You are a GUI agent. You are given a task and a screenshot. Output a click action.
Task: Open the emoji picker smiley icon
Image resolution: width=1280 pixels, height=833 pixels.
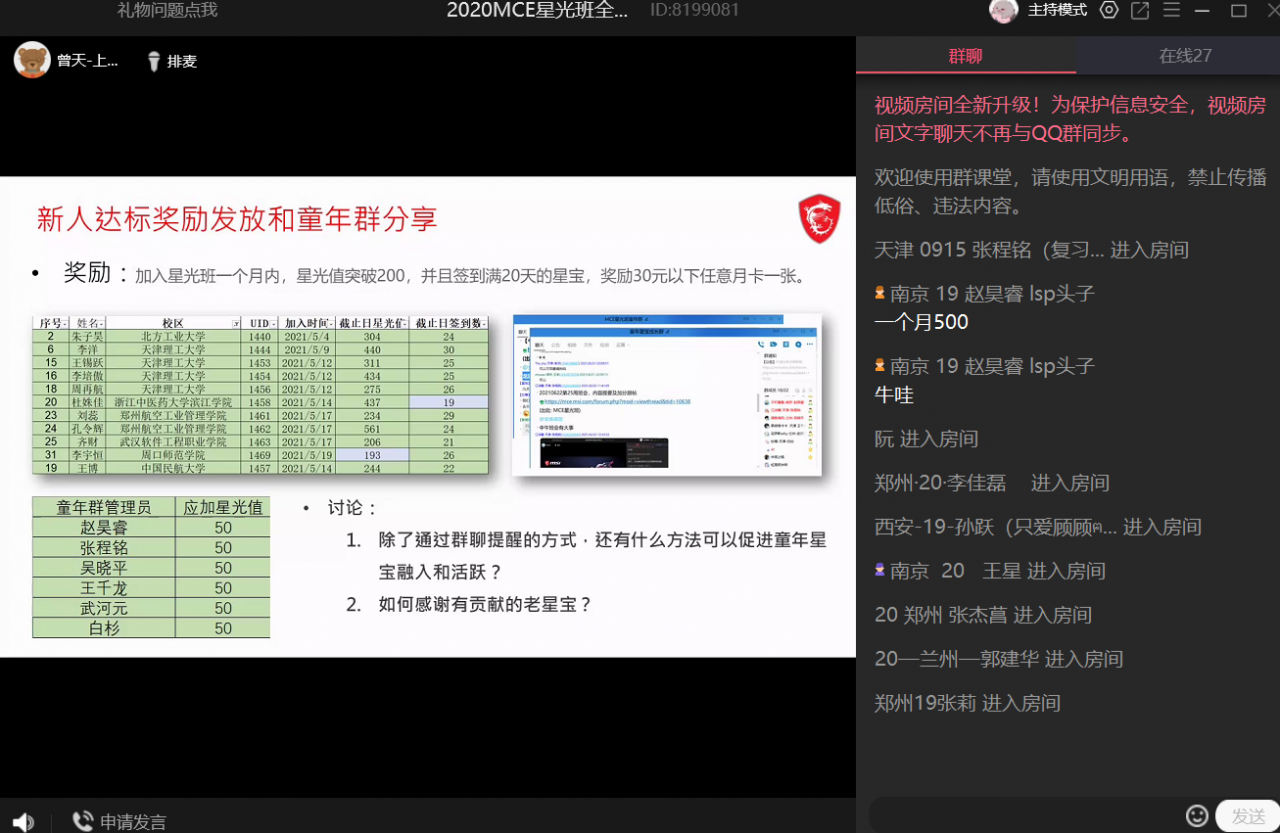coord(1197,815)
